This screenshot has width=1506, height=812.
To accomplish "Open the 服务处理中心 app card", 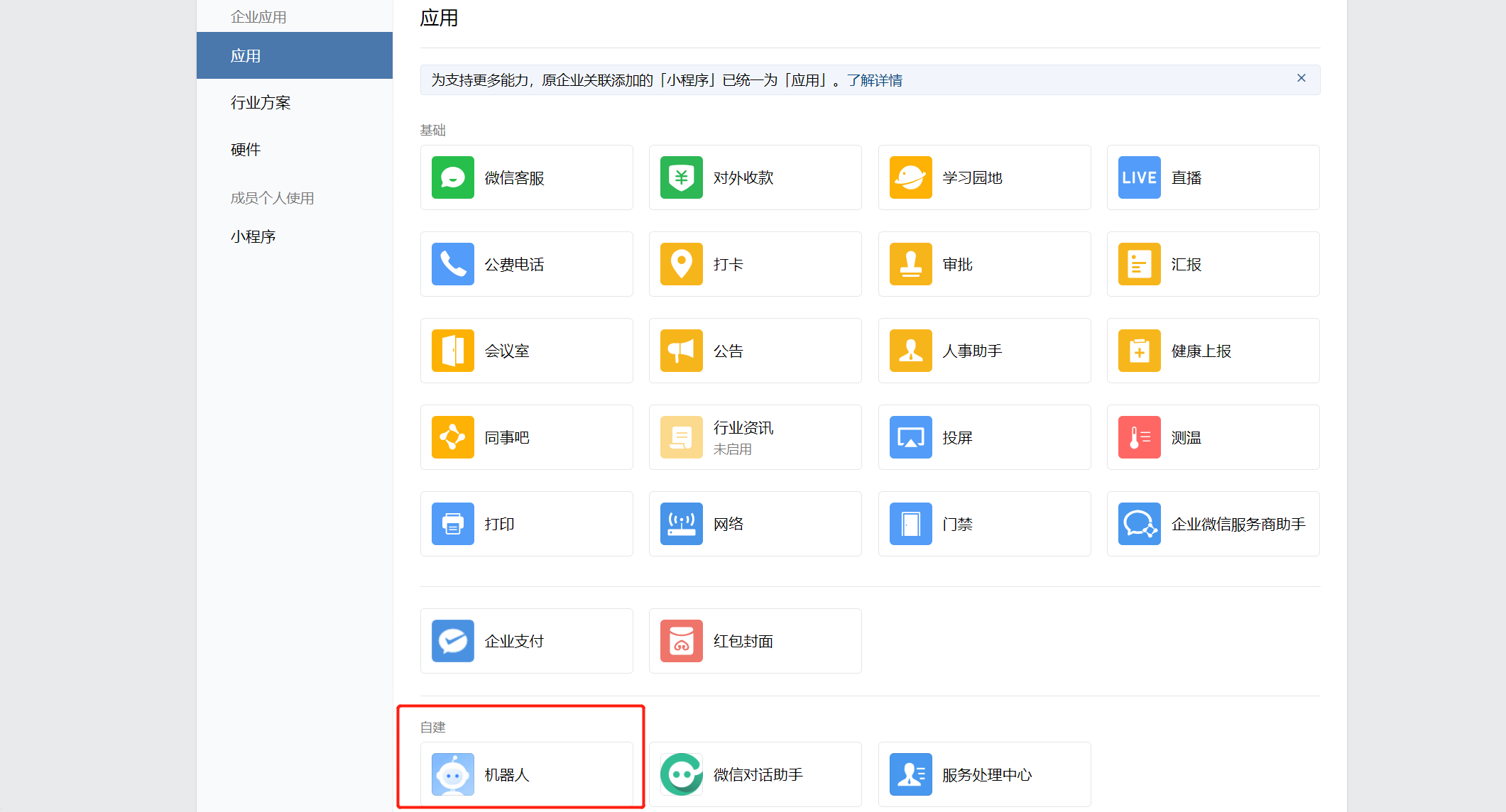I will [983, 774].
